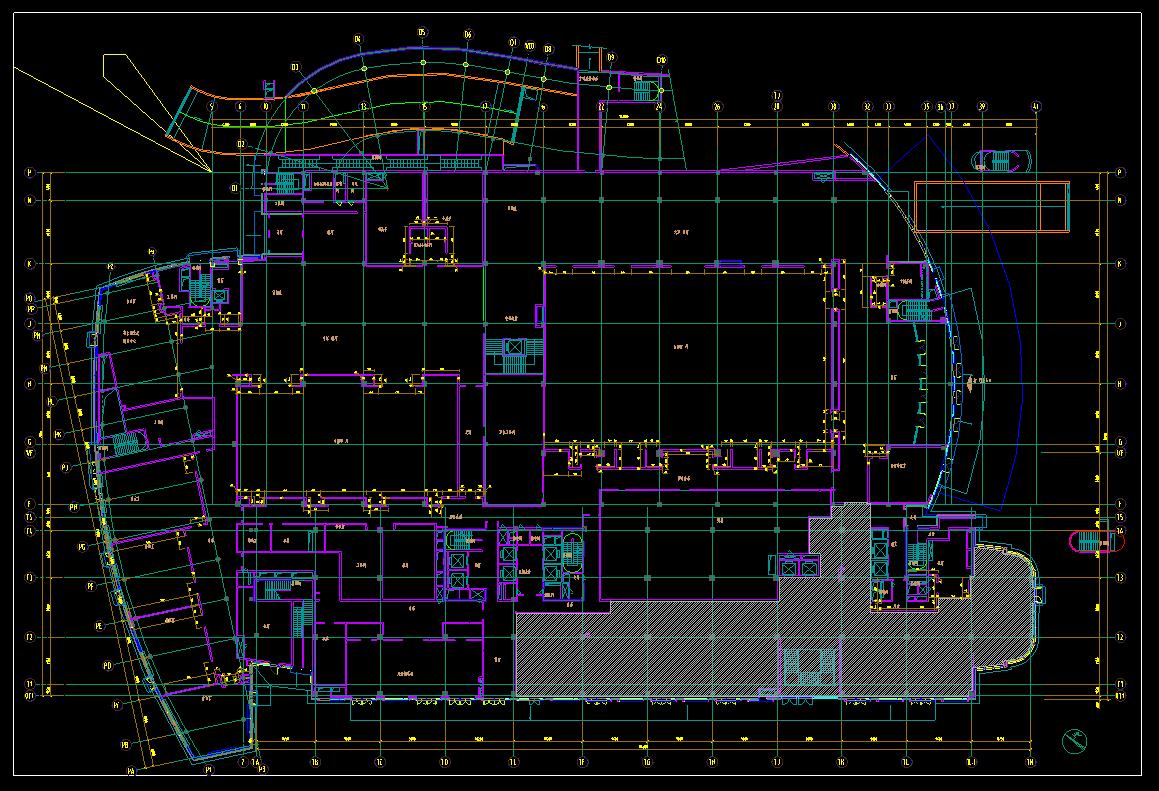Select top axis bubble 32
This screenshot has height=791, width=1159.
click(x=868, y=106)
